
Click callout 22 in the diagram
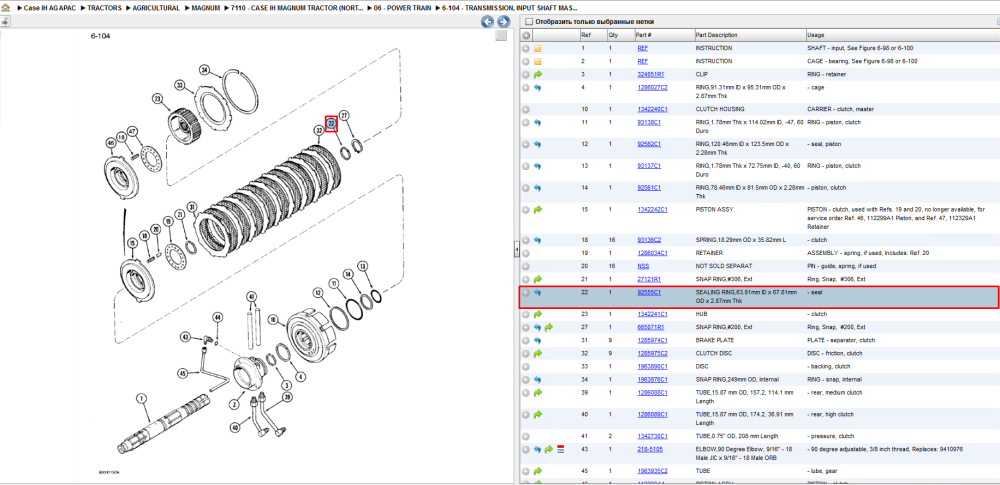point(331,124)
